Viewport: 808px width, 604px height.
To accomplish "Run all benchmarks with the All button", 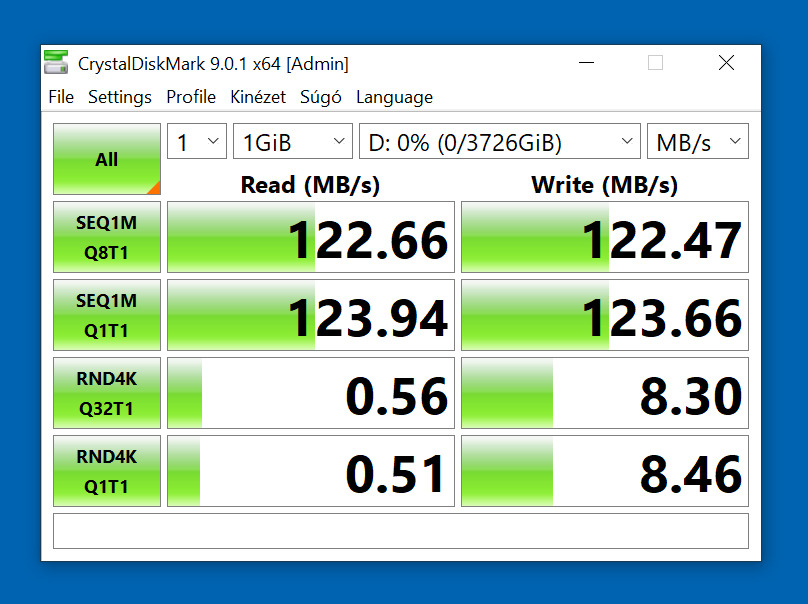I will pos(107,159).
